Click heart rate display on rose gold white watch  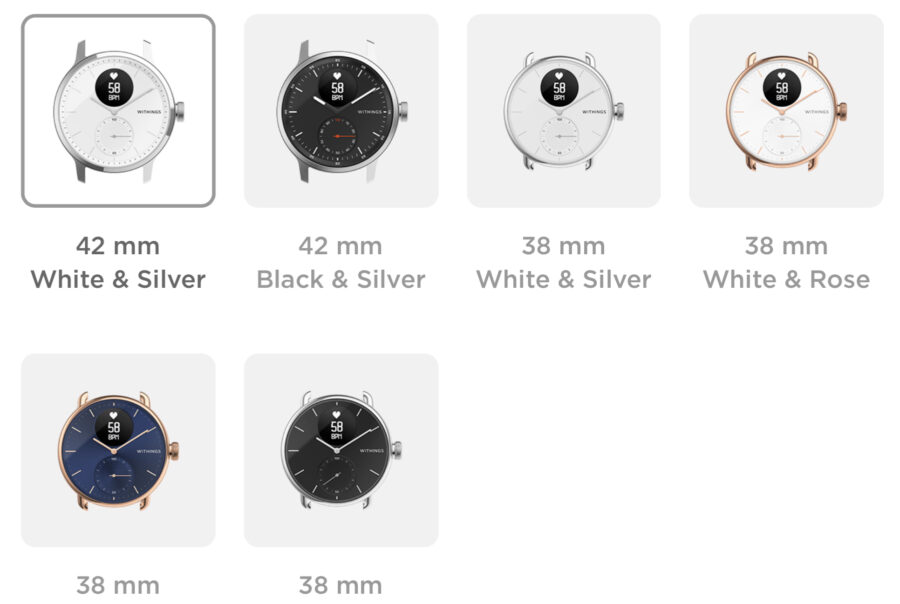tap(782, 87)
